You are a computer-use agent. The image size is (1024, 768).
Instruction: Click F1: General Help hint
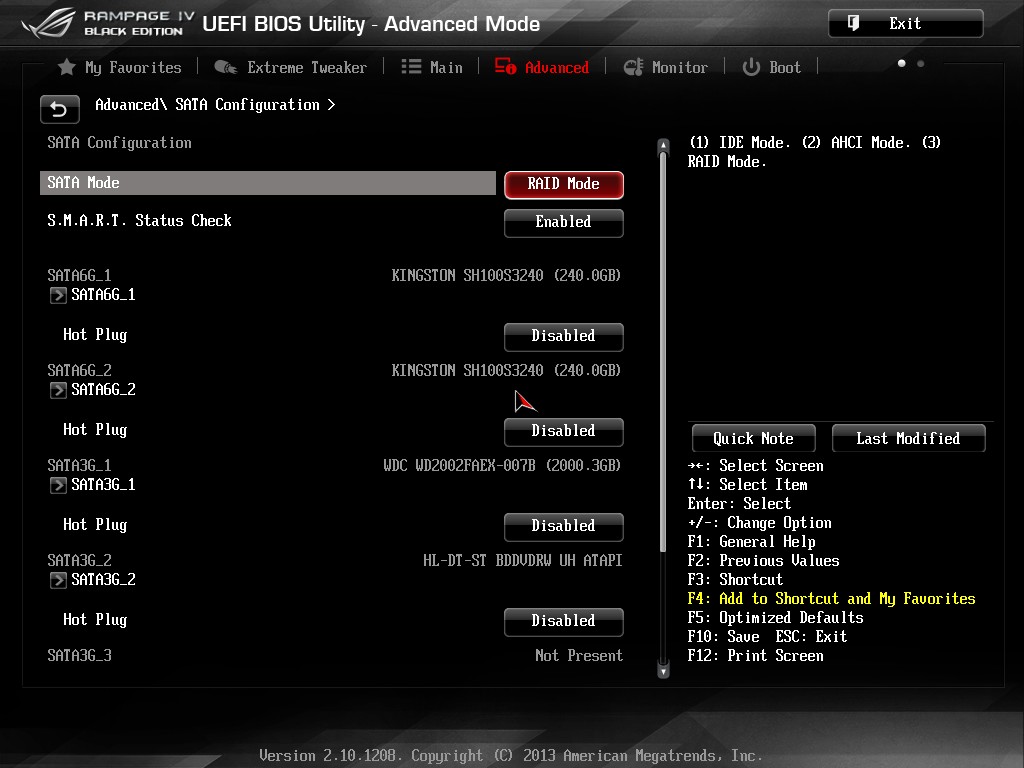pyautogui.click(x=752, y=542)
